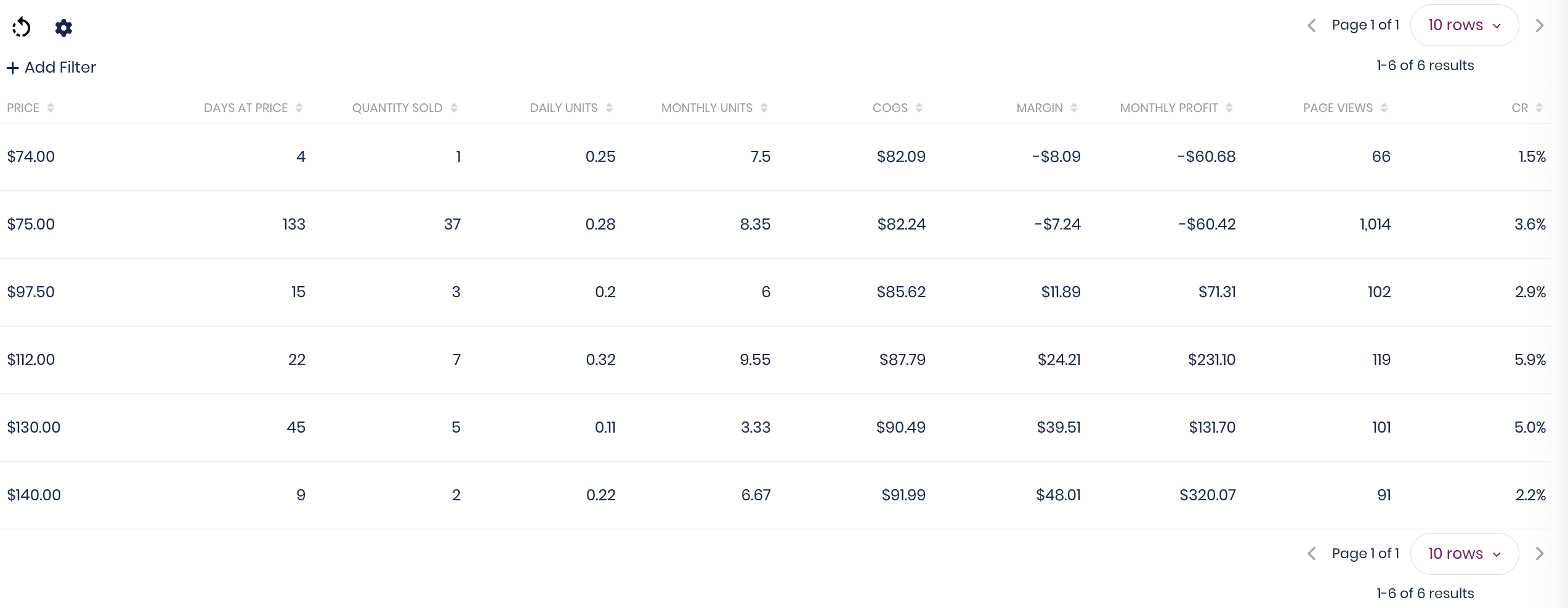The height and width of the screenshot is (608, 1568).
Task: Go to next page at bottom
Action: pos(1540,554)
